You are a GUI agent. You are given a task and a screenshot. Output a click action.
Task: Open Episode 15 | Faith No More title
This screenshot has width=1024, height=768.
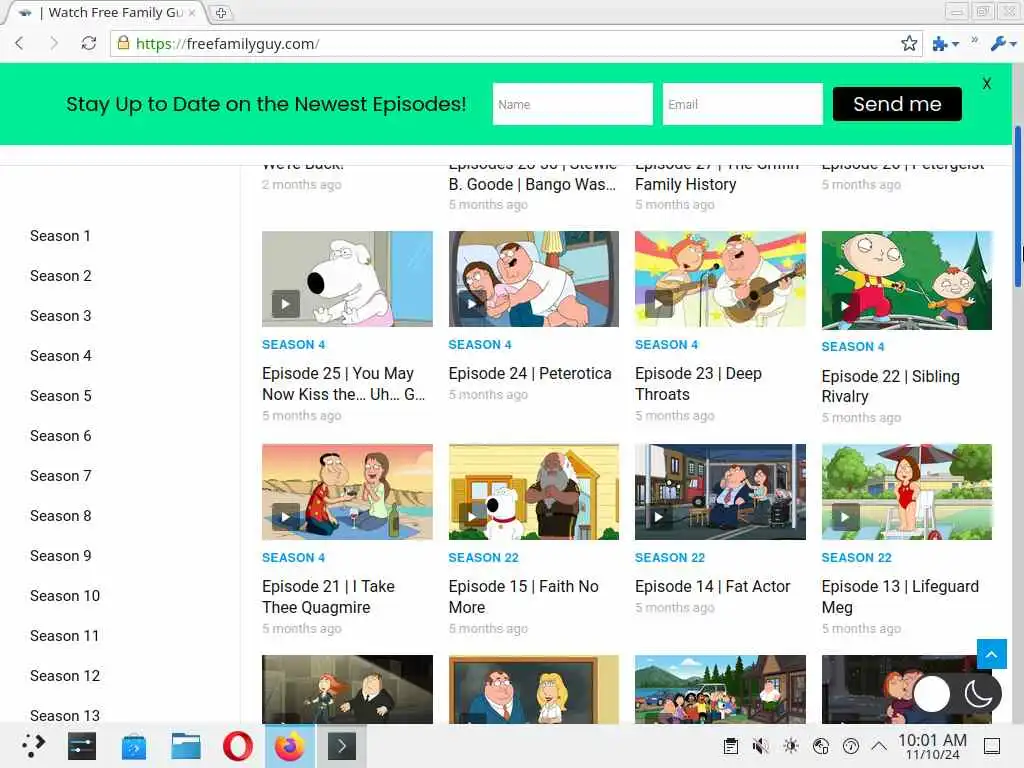(523, 596)
